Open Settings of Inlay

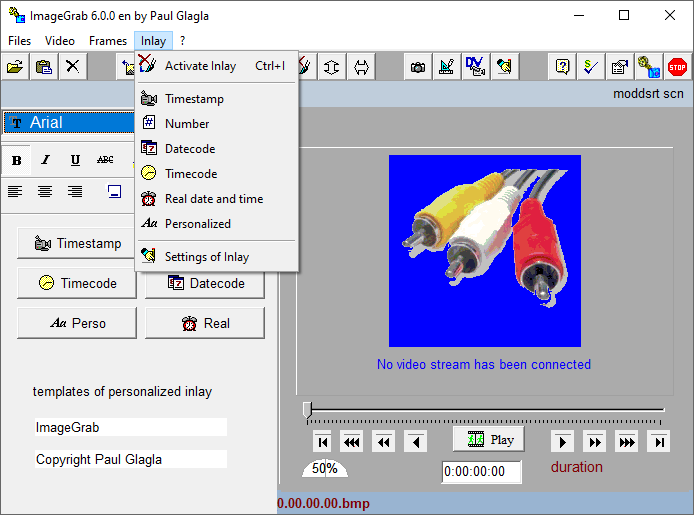[x=216, y=257]
